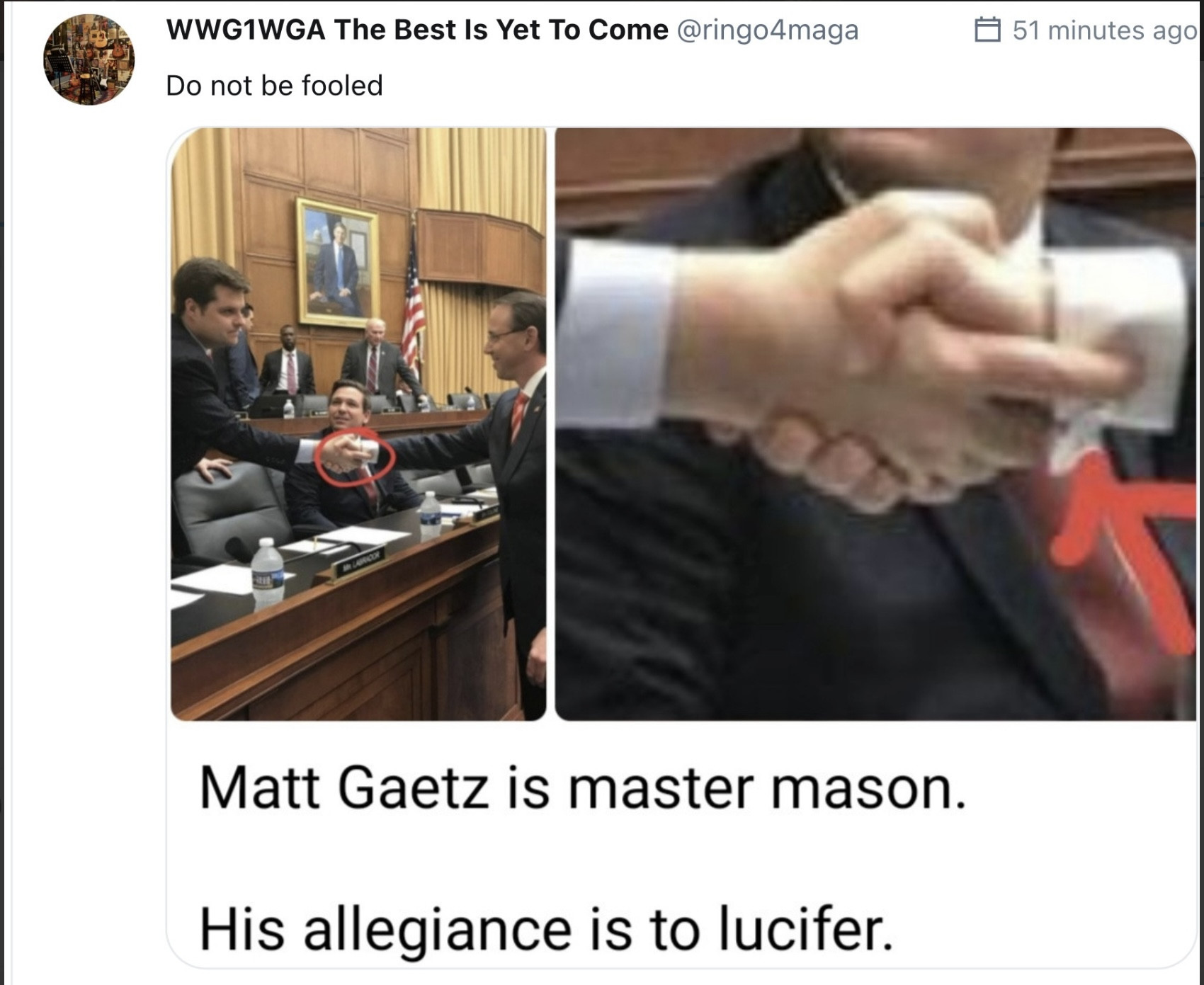This screenshot has height=985, width=1204.
Task: Select the "Do not be fooled" post text
Action: point(274,86)
